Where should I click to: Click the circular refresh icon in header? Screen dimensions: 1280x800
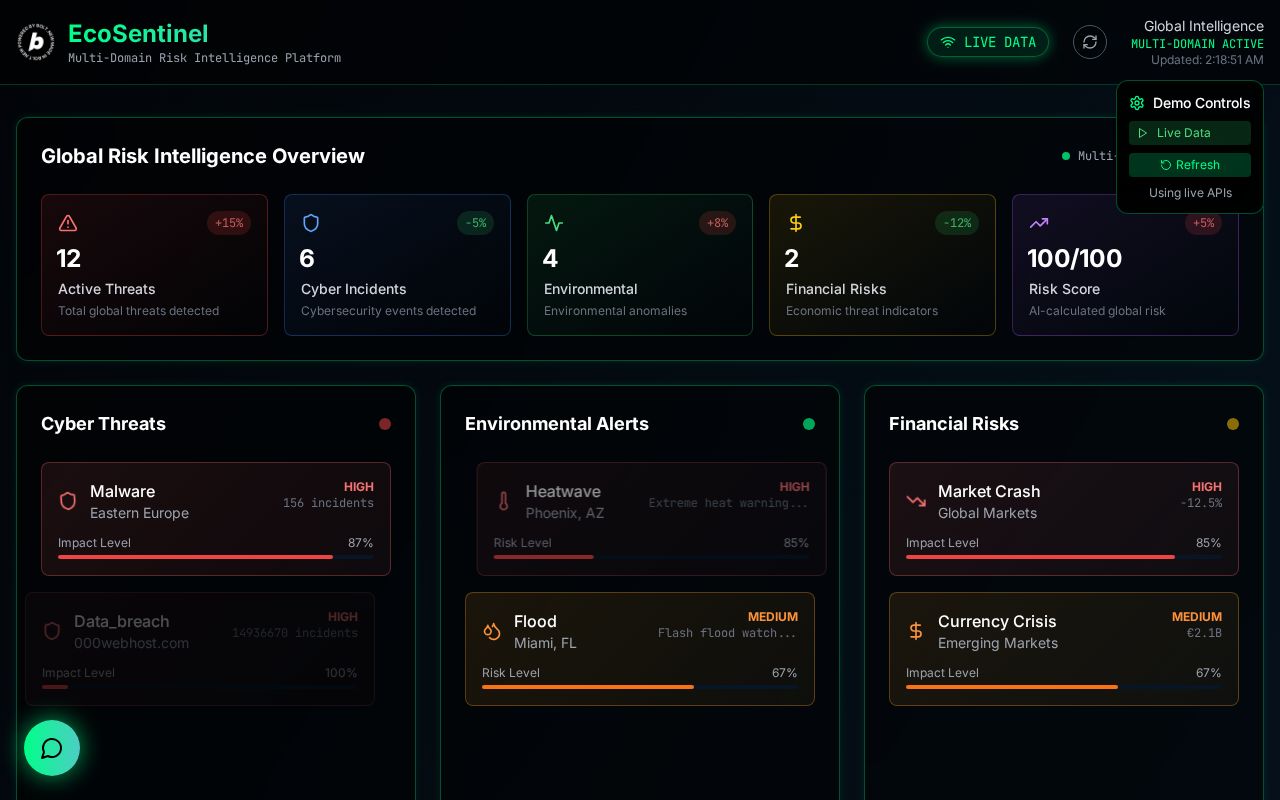coord(1090,42)
